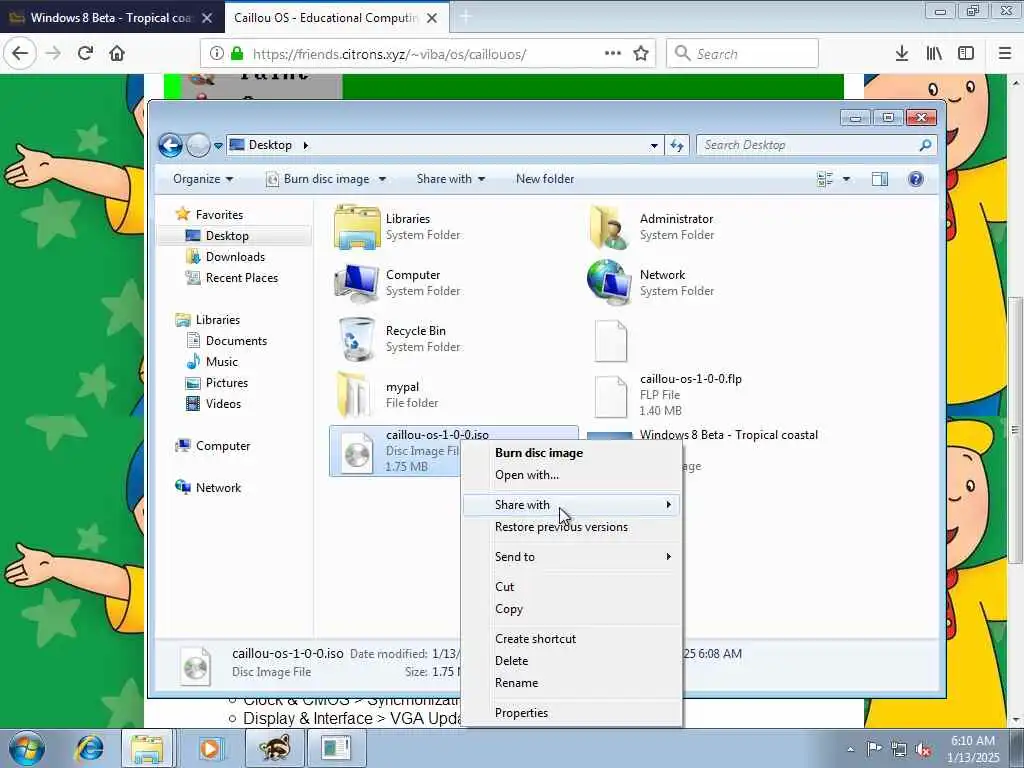This screenshot has height=768, width=1024.
Task: Go back in the Firefox browser
Action: tap(20, 53)
